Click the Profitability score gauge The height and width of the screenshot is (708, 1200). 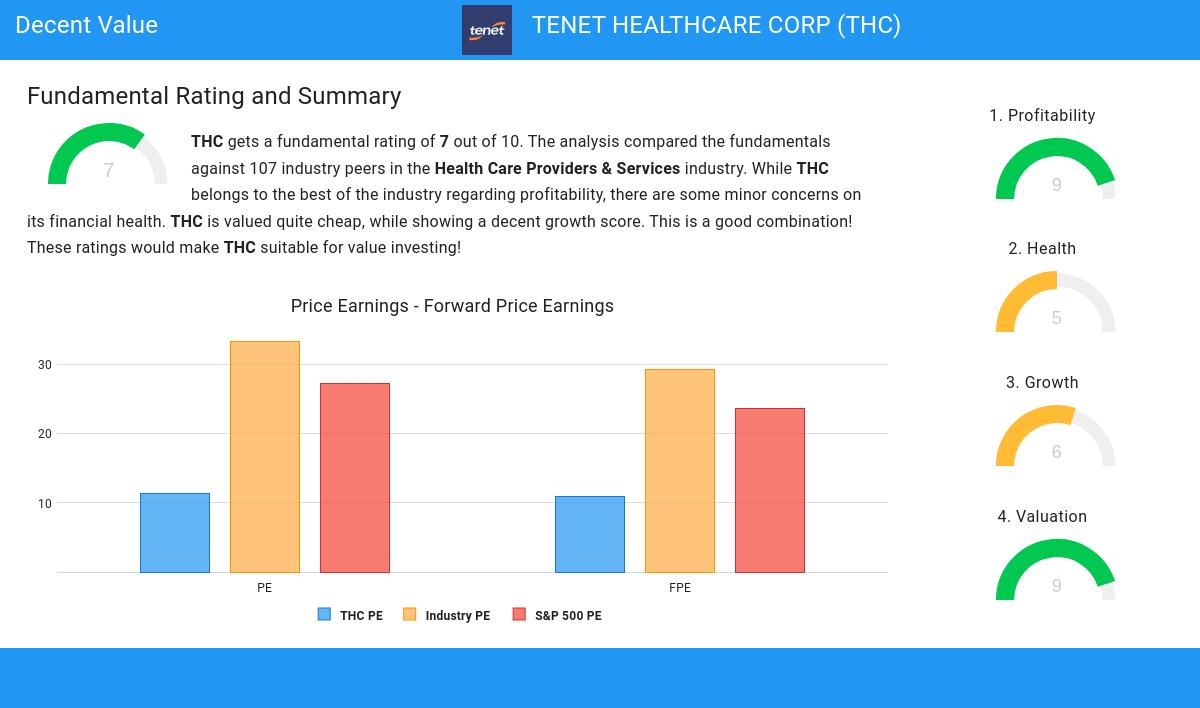coord(1056,170)
